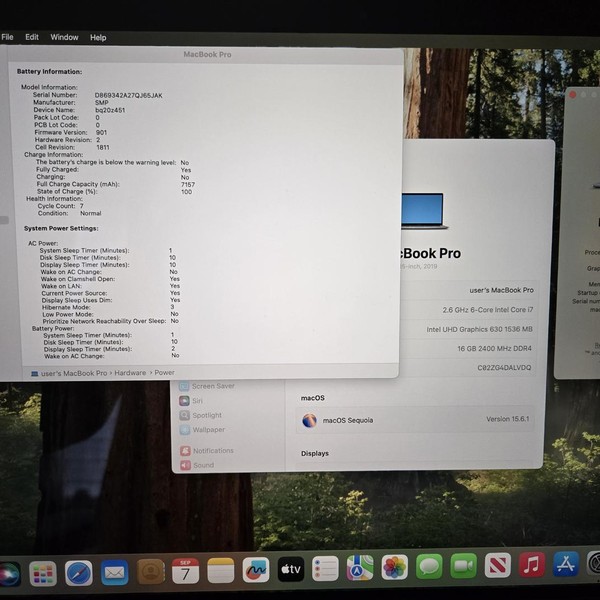The image size is (600, 600).
Task: Launch Safari from the Dock
Action: click(x=78, y=573)
